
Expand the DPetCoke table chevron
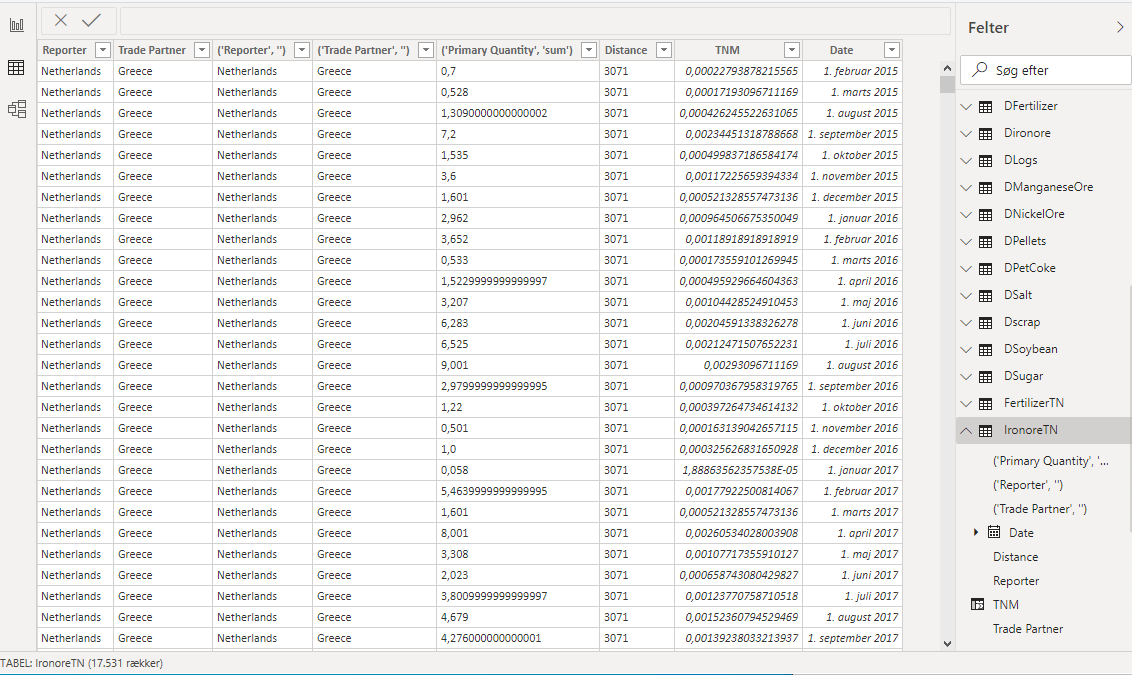coord(966,269)
